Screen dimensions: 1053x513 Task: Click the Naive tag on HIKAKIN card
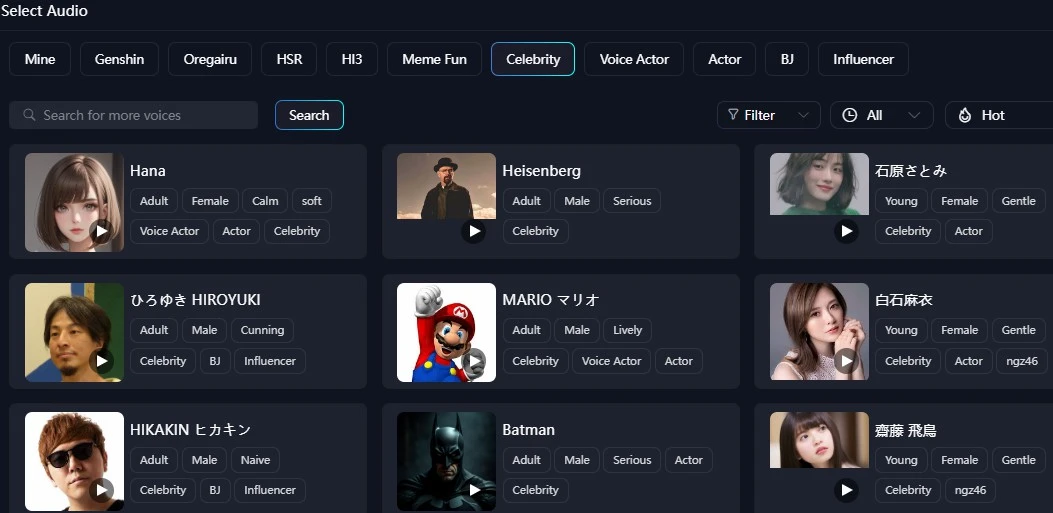[255, 460]
